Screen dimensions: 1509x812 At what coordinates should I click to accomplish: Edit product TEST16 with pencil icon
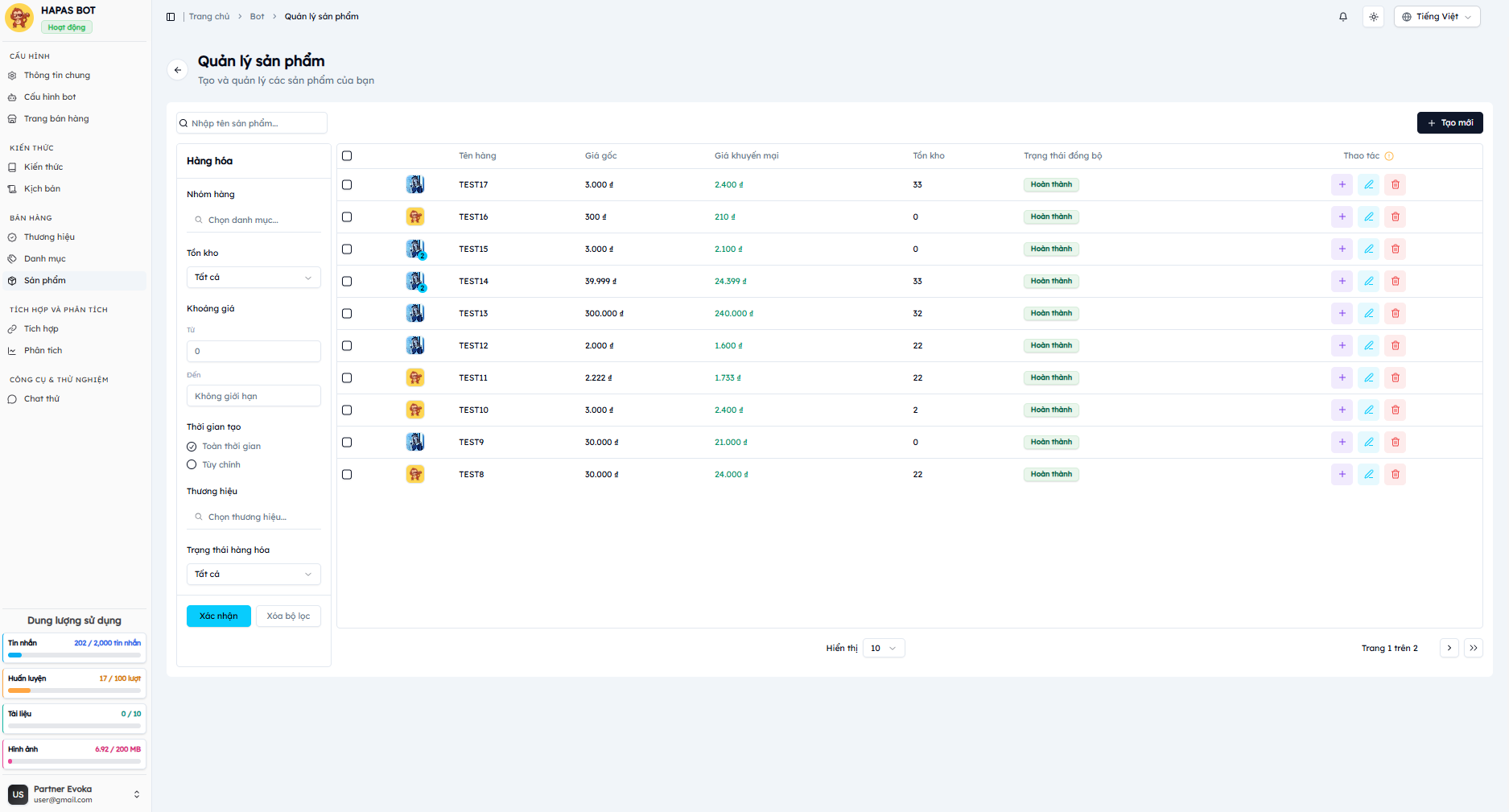[x=1368, y=216]
